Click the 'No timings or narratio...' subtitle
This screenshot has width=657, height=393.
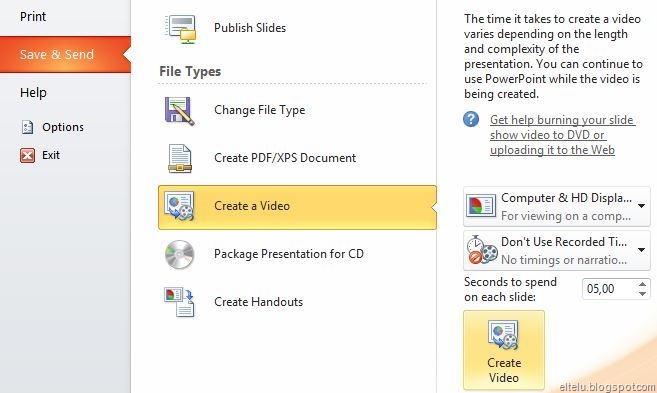click(564, 260)
